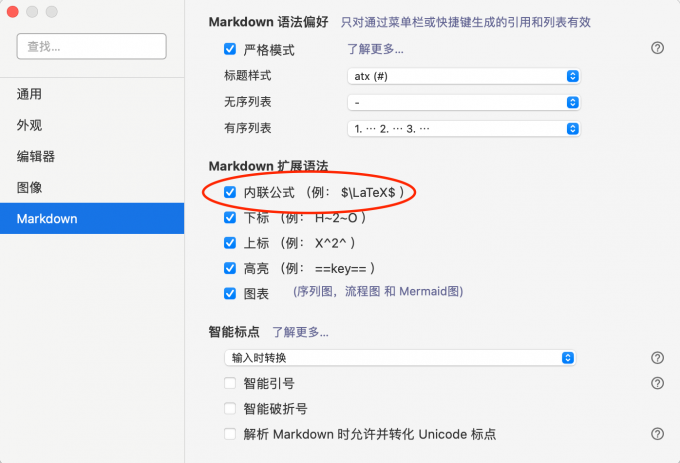The height and width of the screenshot is (463, 680).
Task: Select 外观 in the sidebar
Action: coord(30,125)
